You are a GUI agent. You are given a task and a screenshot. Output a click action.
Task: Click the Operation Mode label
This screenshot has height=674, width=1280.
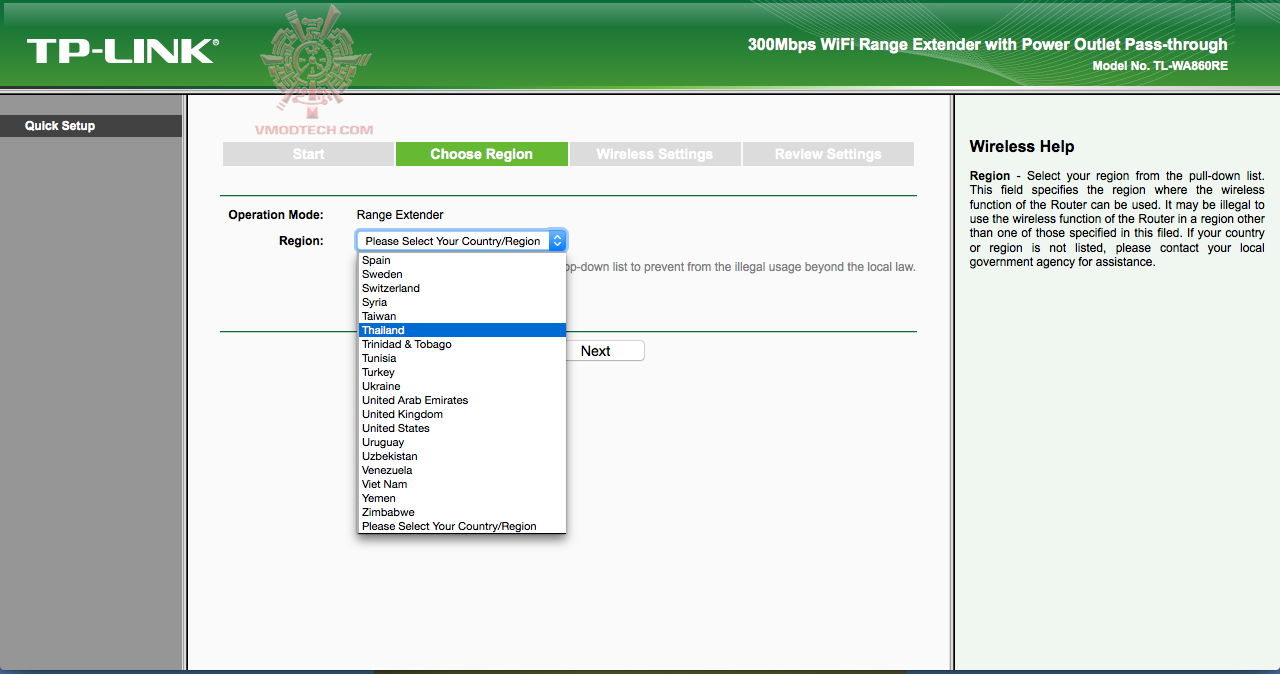(276, 215)
